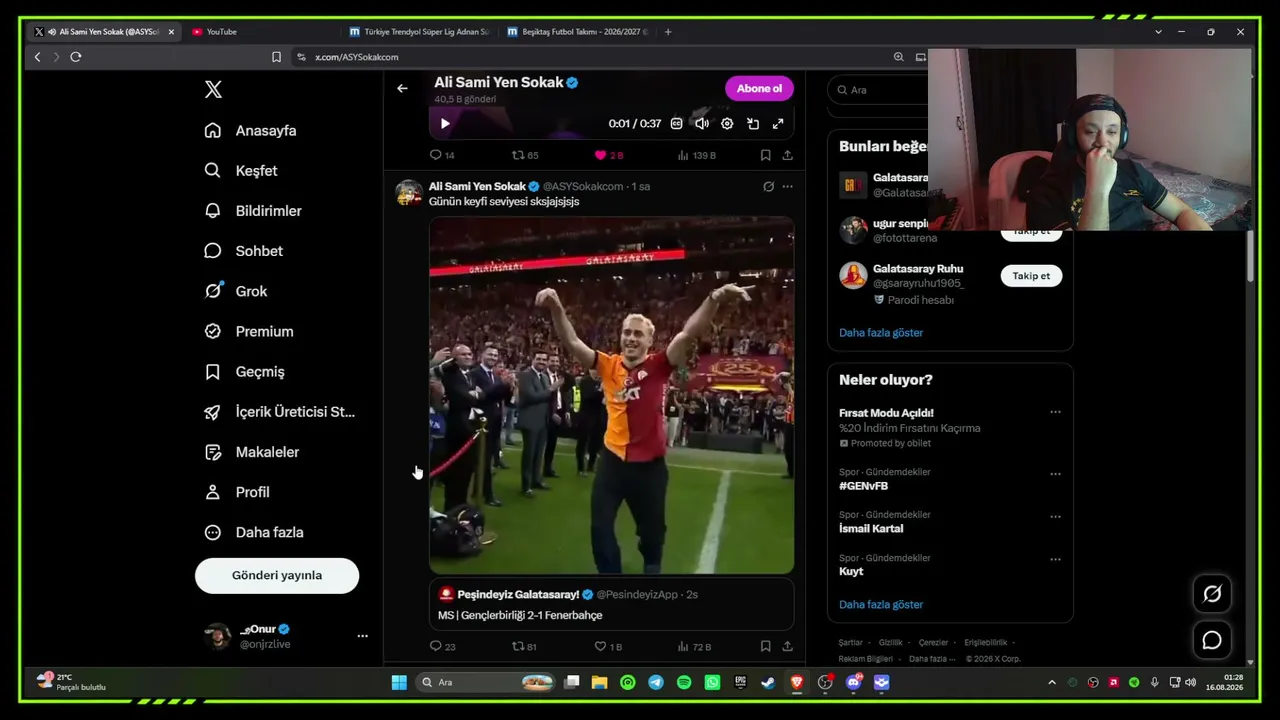Bookmark the Günün keyfi seviyesi post
Viewport: 1280px width, 720px height.
pyautogui.click(x=765, y=646)
